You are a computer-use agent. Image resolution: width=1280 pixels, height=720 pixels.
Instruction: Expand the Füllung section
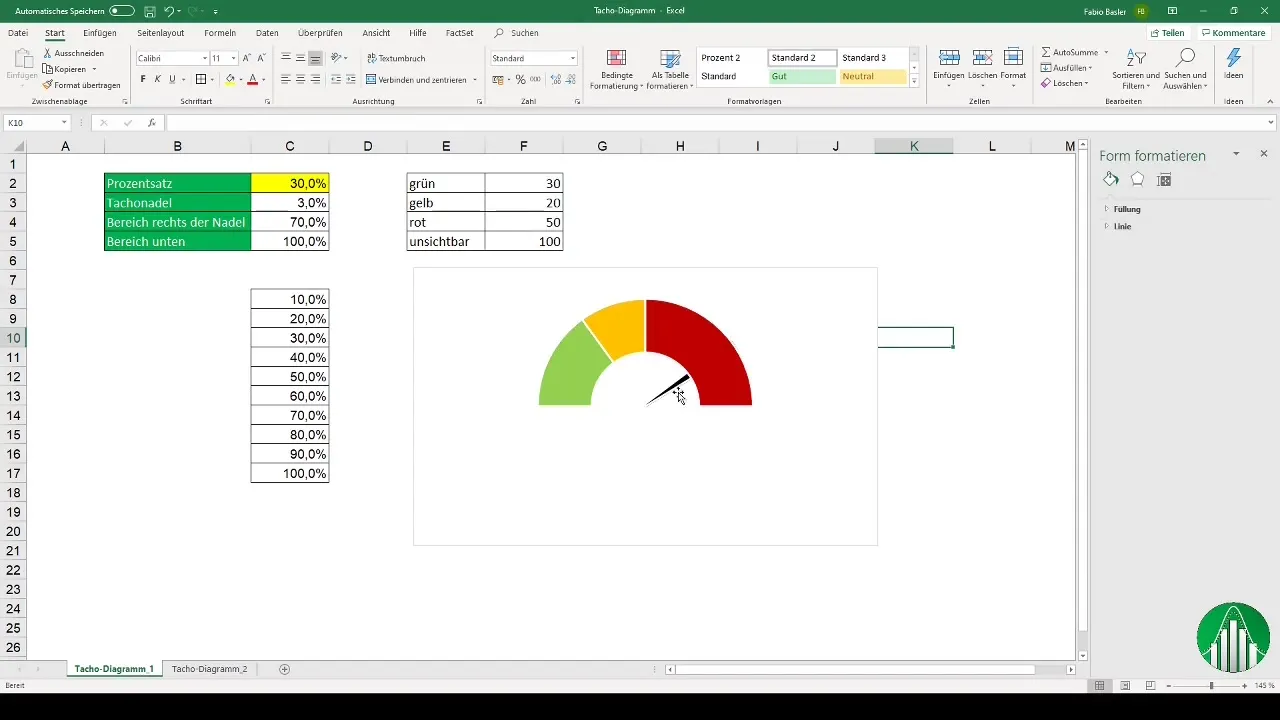(x=1127, y=209)
